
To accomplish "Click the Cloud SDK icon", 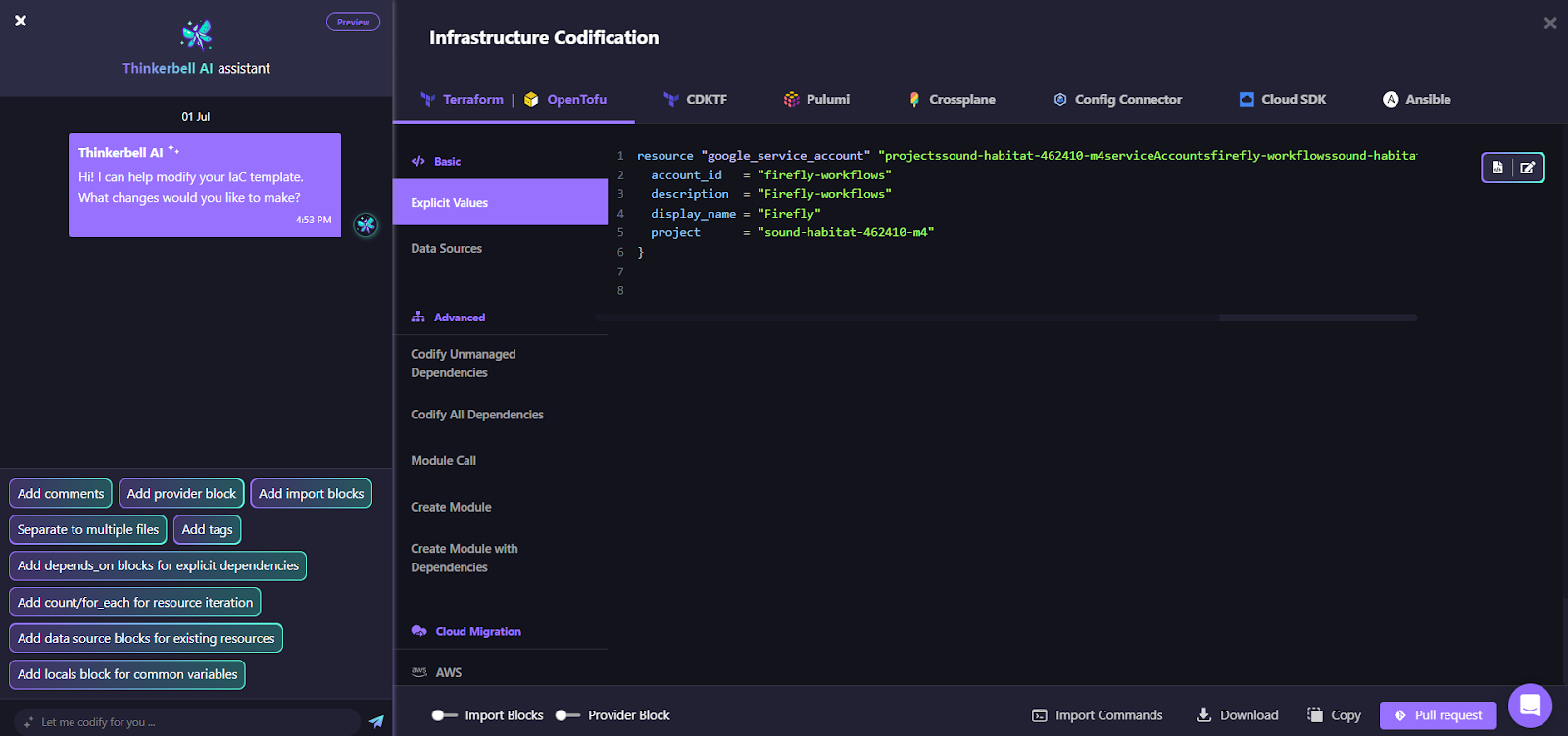I will [x=1247, y=99].
